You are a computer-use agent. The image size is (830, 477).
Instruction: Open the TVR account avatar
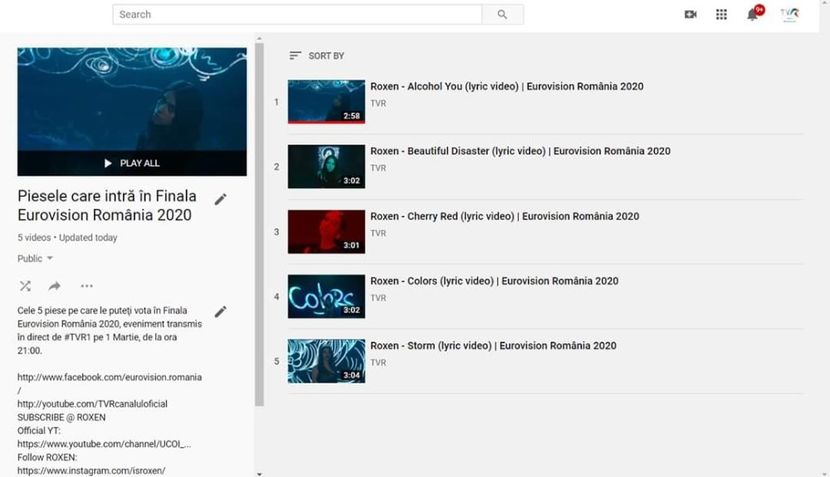tap(789, 14)
